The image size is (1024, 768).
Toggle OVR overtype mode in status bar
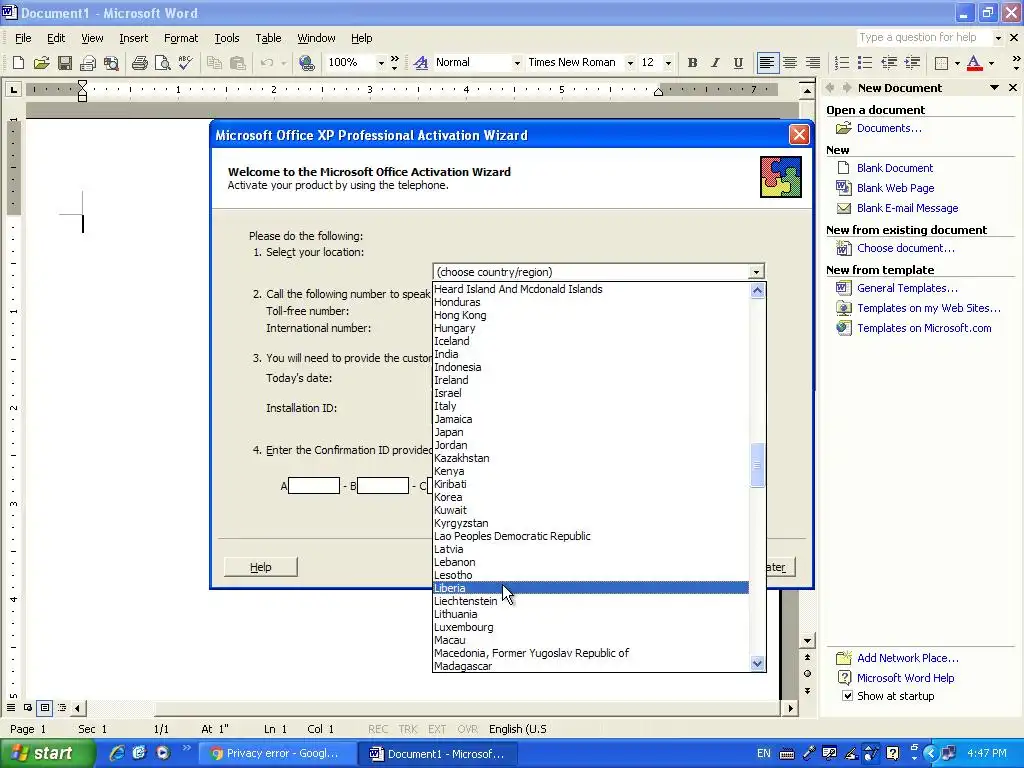click(467, 729)
